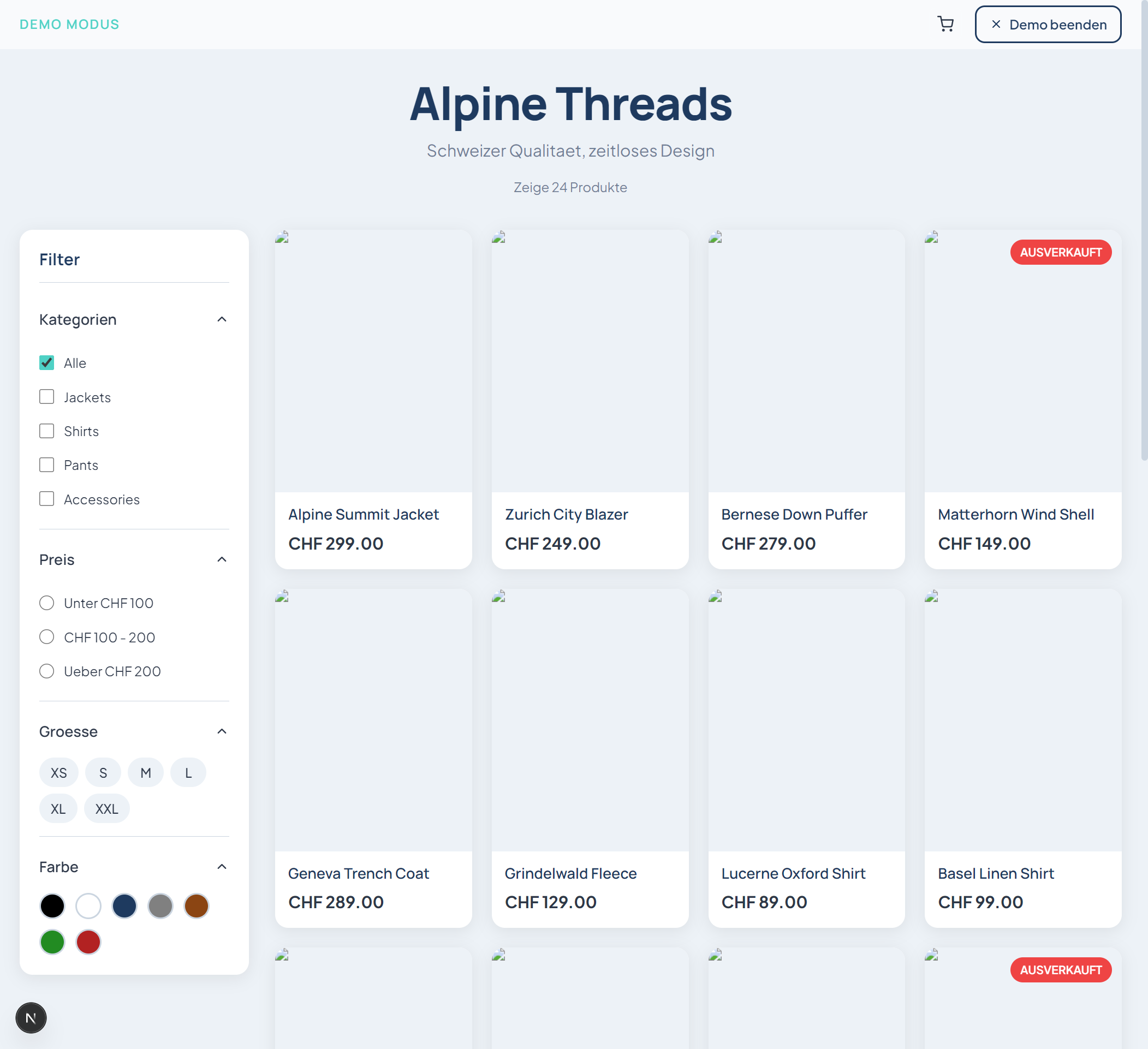The height and width of the screenshot is (1049, 1148).
Task: Collapse the Kategorien section
Action: pos(222,319)
